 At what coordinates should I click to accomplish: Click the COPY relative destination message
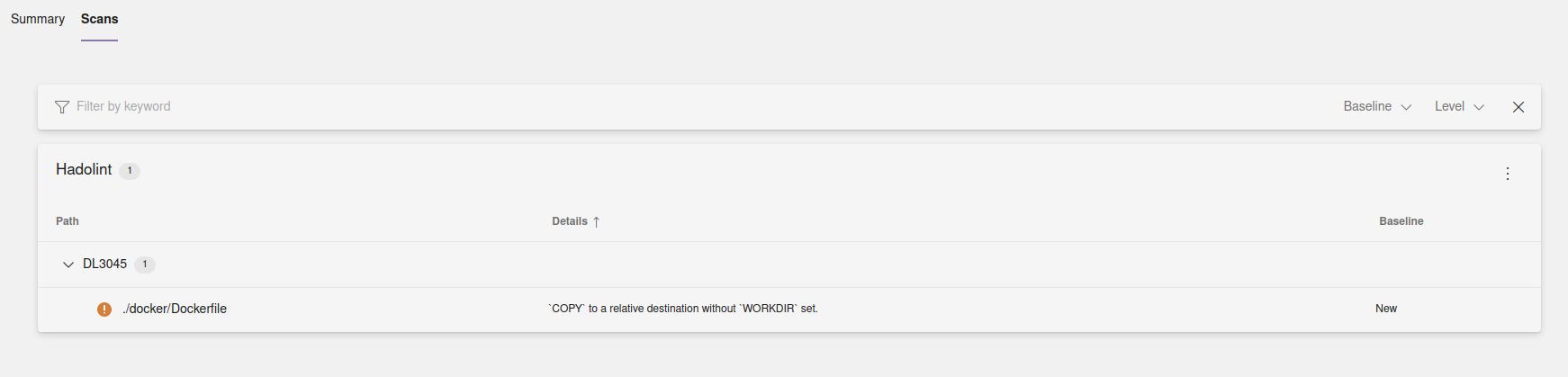click(x=683, y=309)
